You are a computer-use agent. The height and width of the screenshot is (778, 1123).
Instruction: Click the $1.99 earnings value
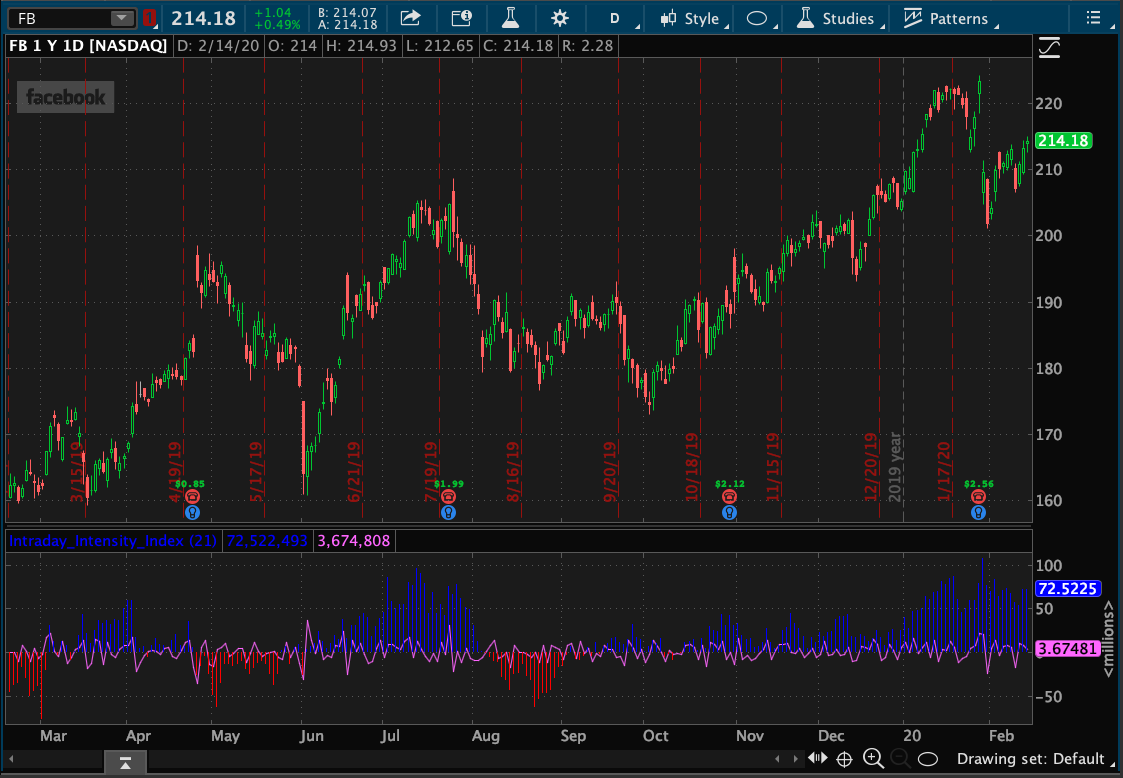click(448, 484)
